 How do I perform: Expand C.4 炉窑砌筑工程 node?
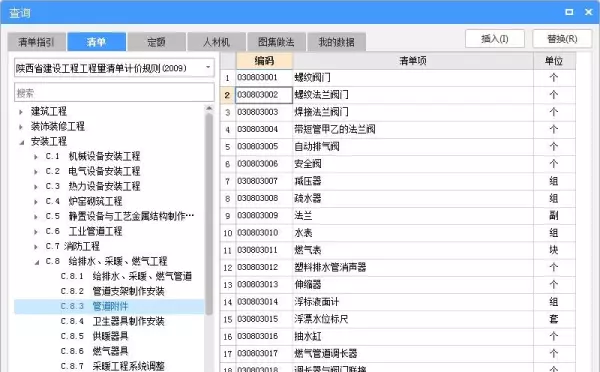(36, 202)
